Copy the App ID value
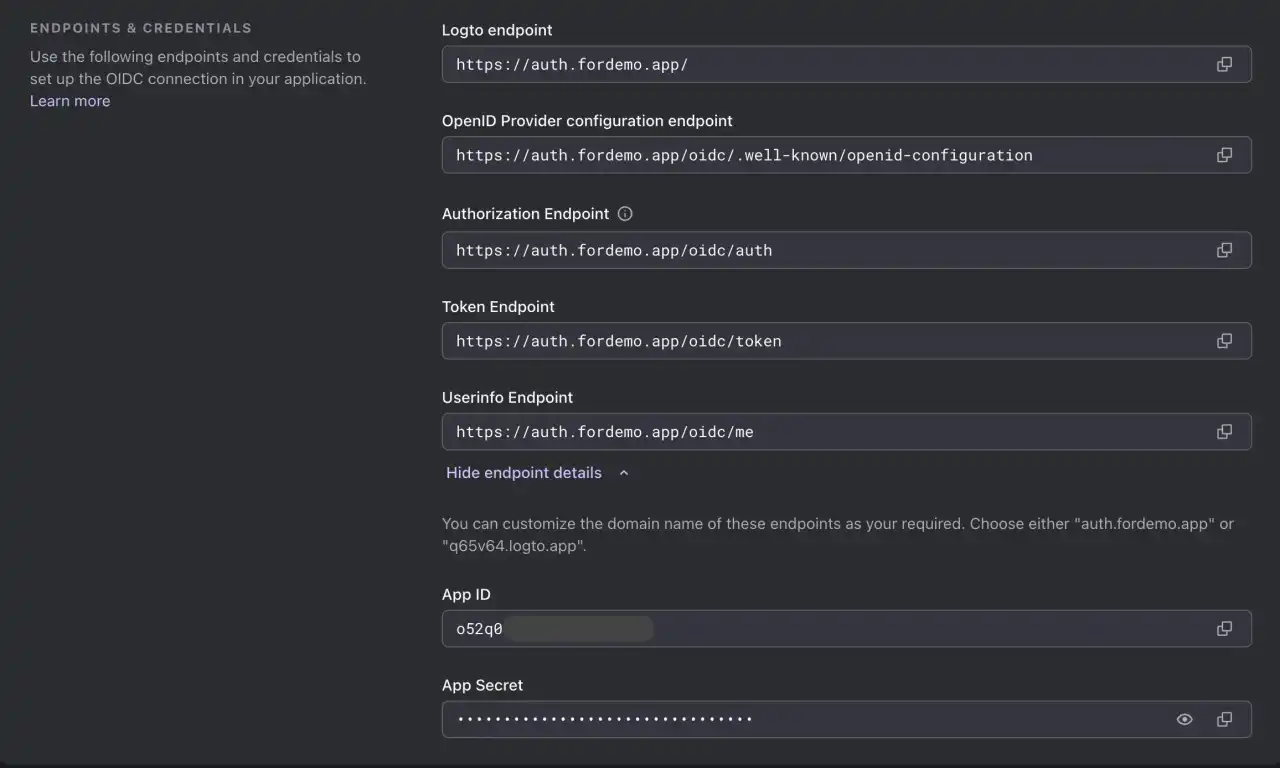Screen dimensions: 1280x768 click(1224, 628)
